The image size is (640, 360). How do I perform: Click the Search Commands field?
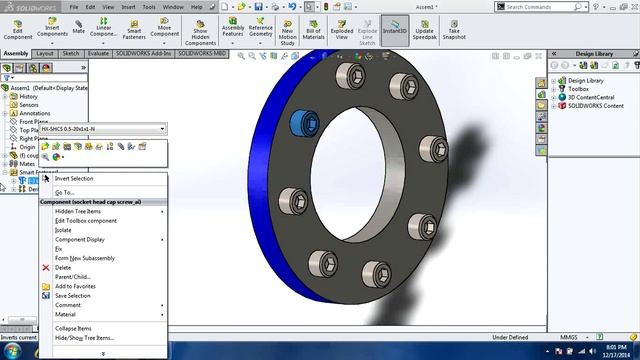click(x=540, y=7)
